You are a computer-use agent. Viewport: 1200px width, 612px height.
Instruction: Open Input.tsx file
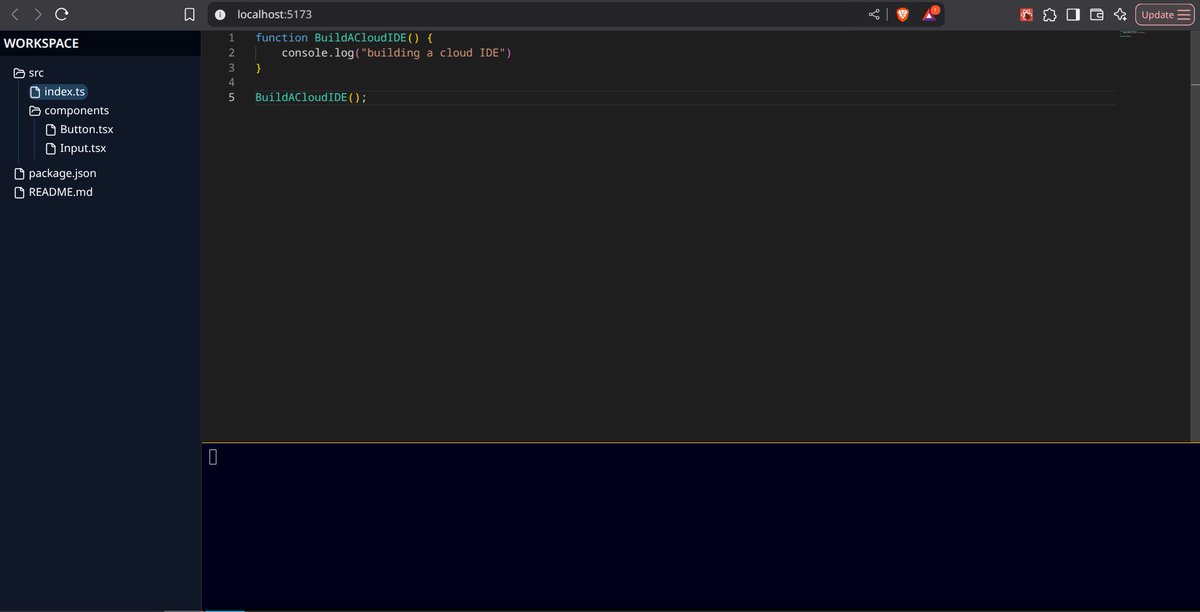(76, 148)
